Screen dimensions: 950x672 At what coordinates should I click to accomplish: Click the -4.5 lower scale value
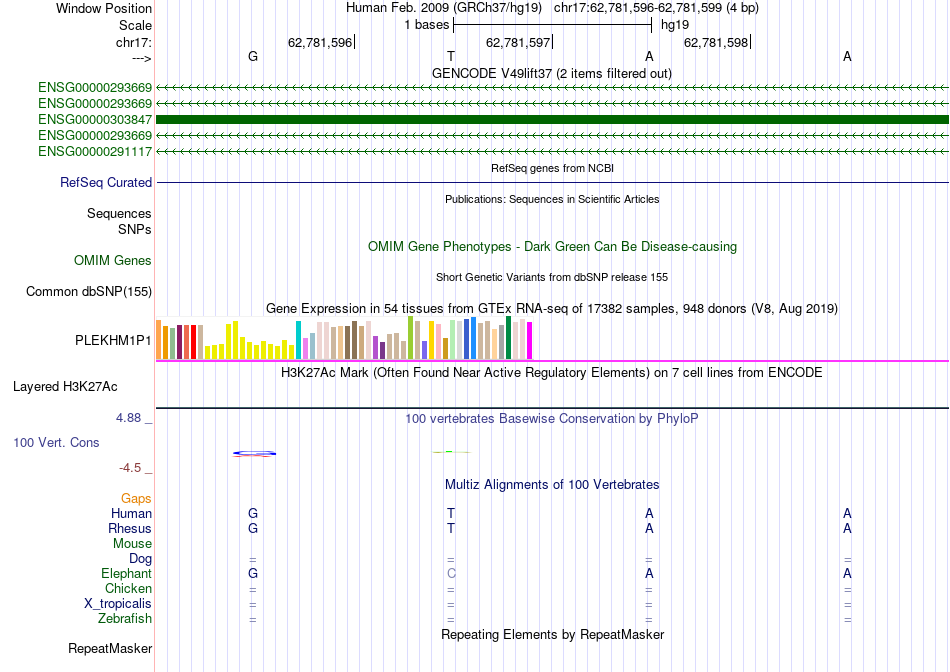[130, 468]
